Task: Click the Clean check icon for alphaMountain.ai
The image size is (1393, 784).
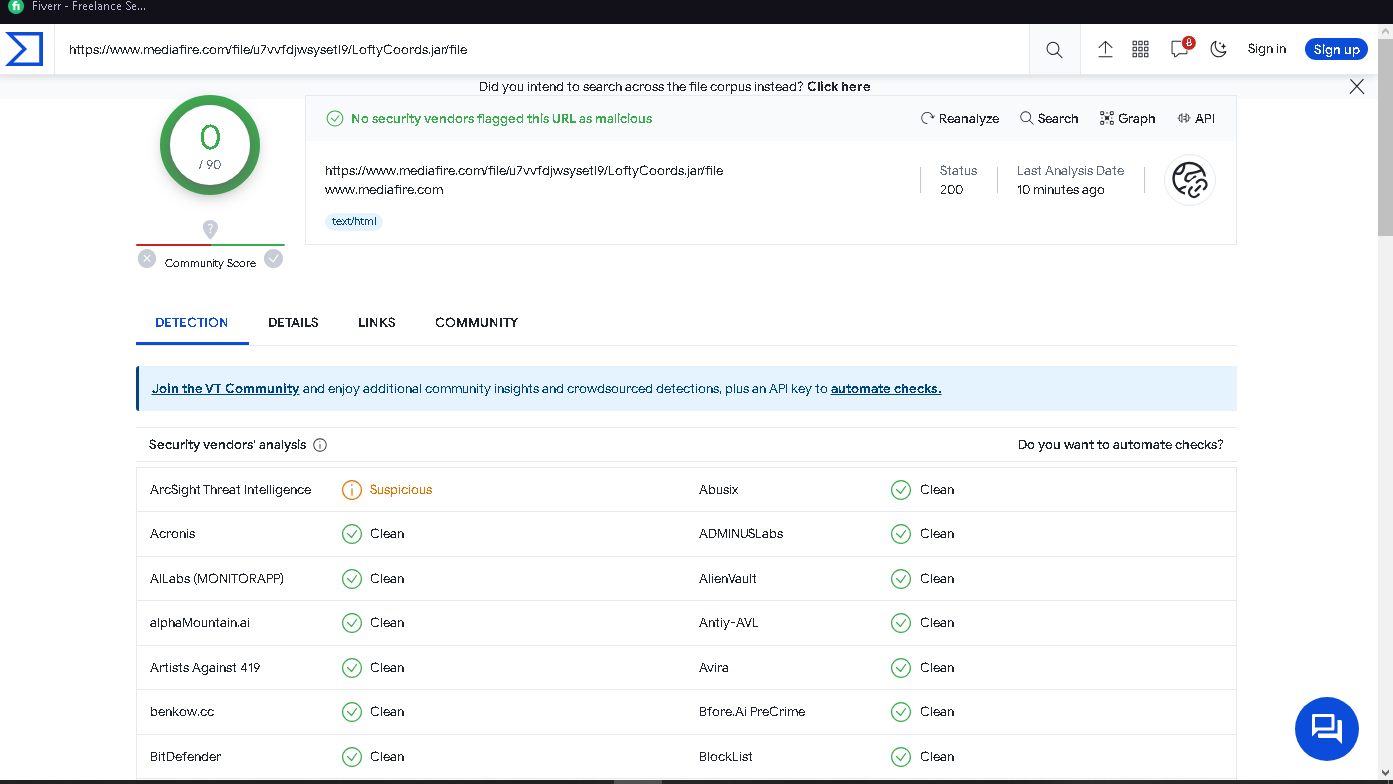Action: coord(352,623)
